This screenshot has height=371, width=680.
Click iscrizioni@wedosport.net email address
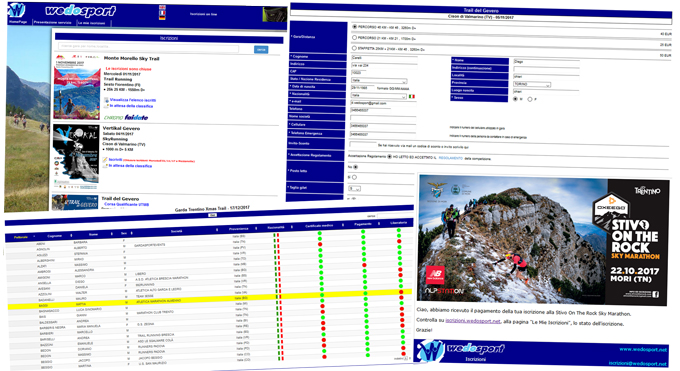(638, 364)
